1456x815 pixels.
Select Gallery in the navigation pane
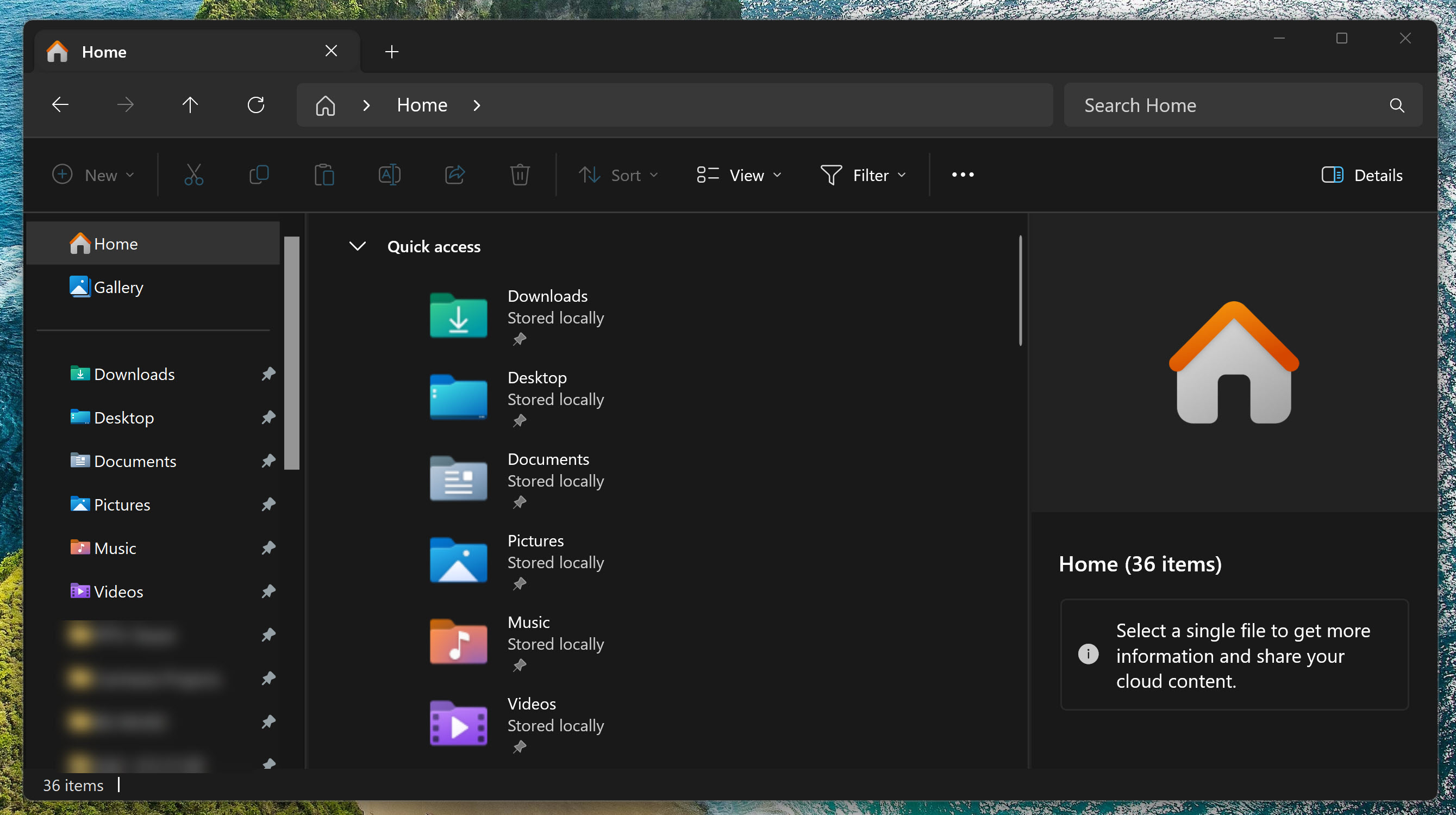(118, 287)
